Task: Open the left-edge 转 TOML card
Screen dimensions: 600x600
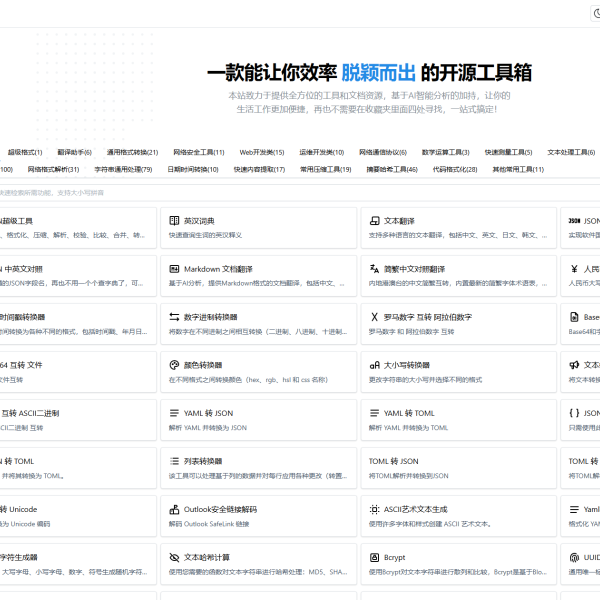Action: pyautogui.click(x=78, y=468)
